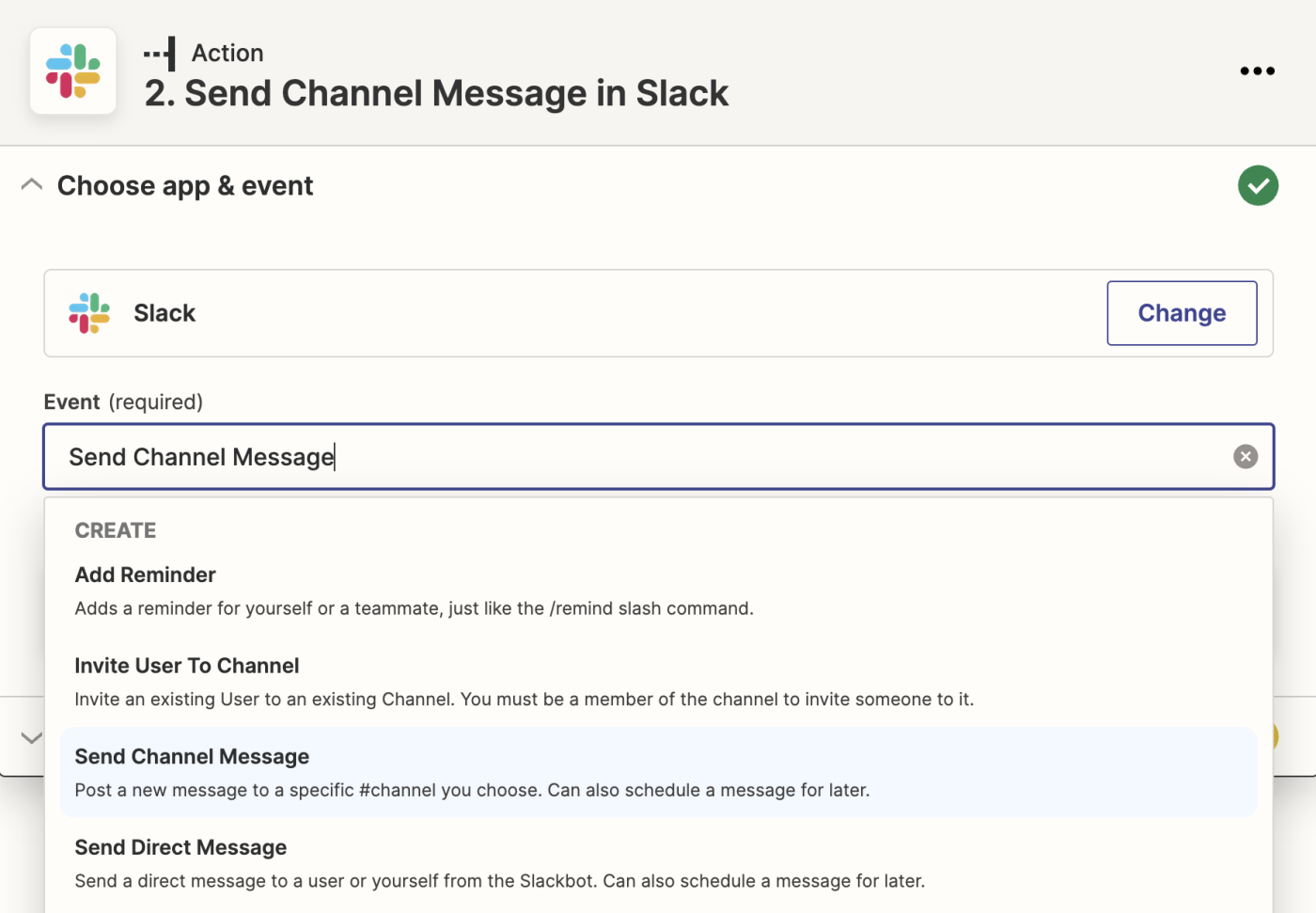The width and height of the screenshot is (1316, 913).
Task: Click the Event (required) field label
Action: [x=123, y=401]
